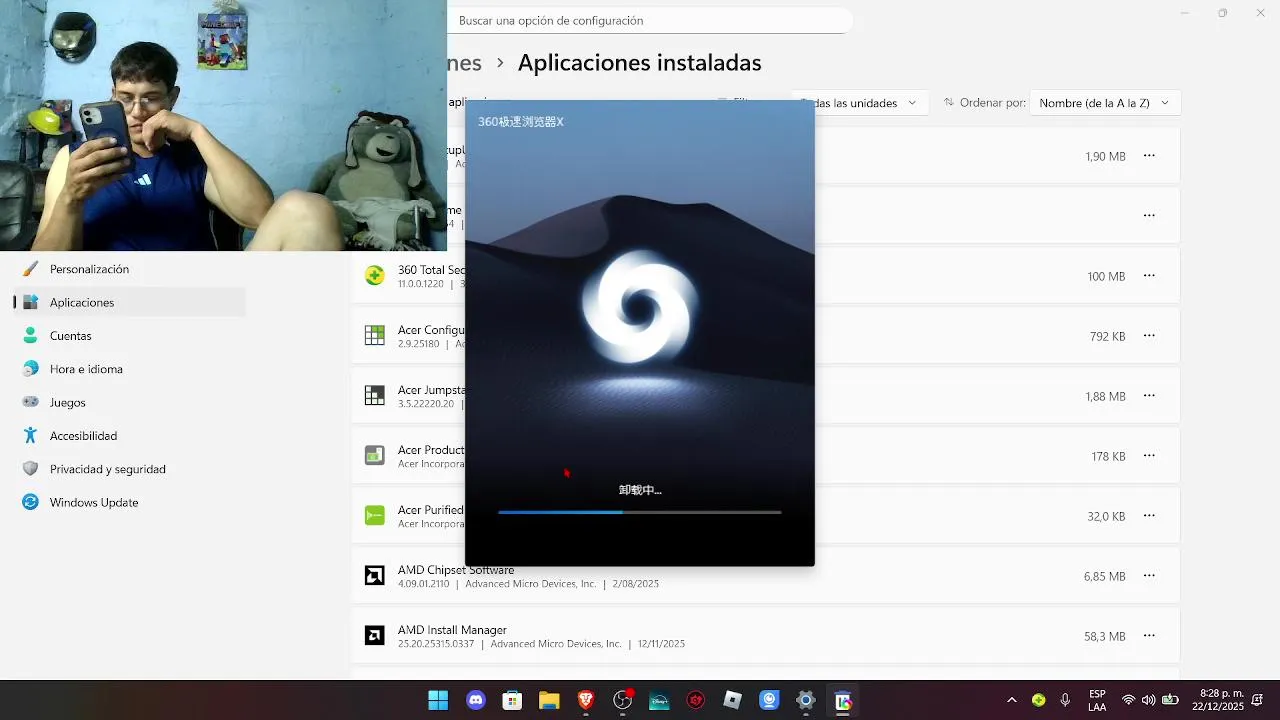Select Aplicaciones in the sidebar
Viewport: 1280px width, 720px height.
coord(130,302)
